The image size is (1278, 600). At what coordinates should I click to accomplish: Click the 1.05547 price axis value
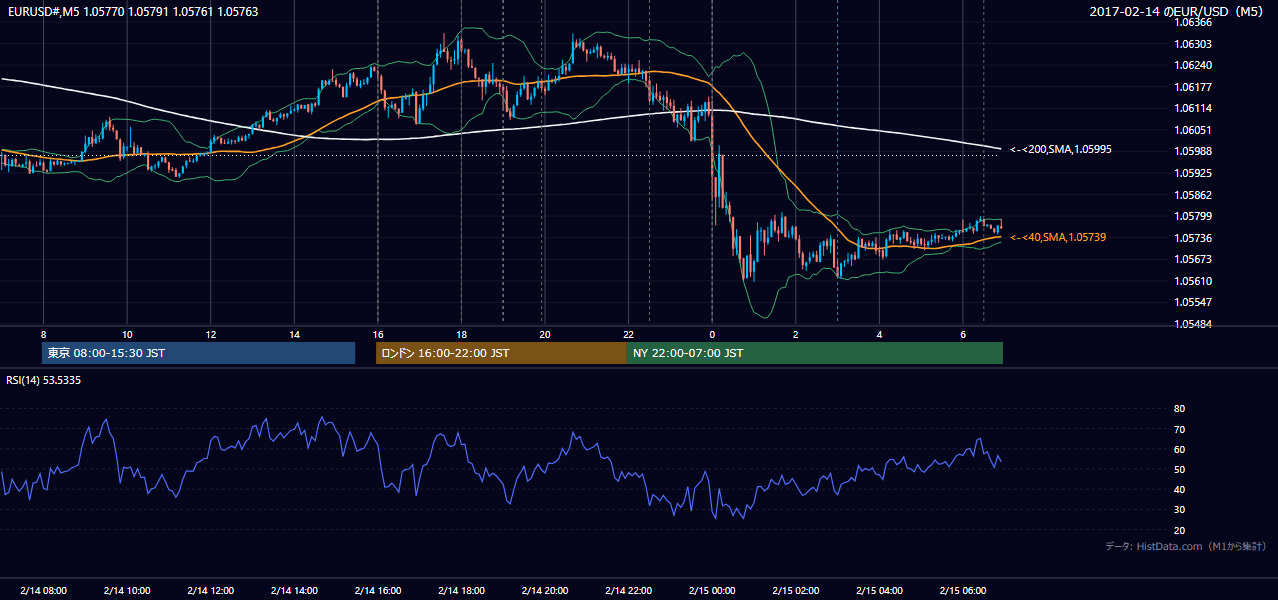pos(1193,302)
